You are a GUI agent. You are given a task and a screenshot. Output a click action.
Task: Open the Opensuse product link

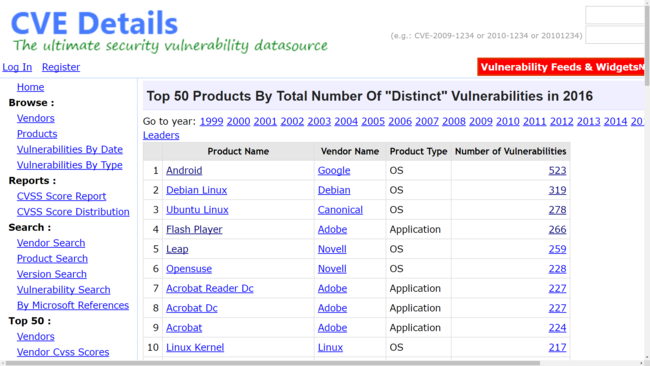tap(189, 269)
